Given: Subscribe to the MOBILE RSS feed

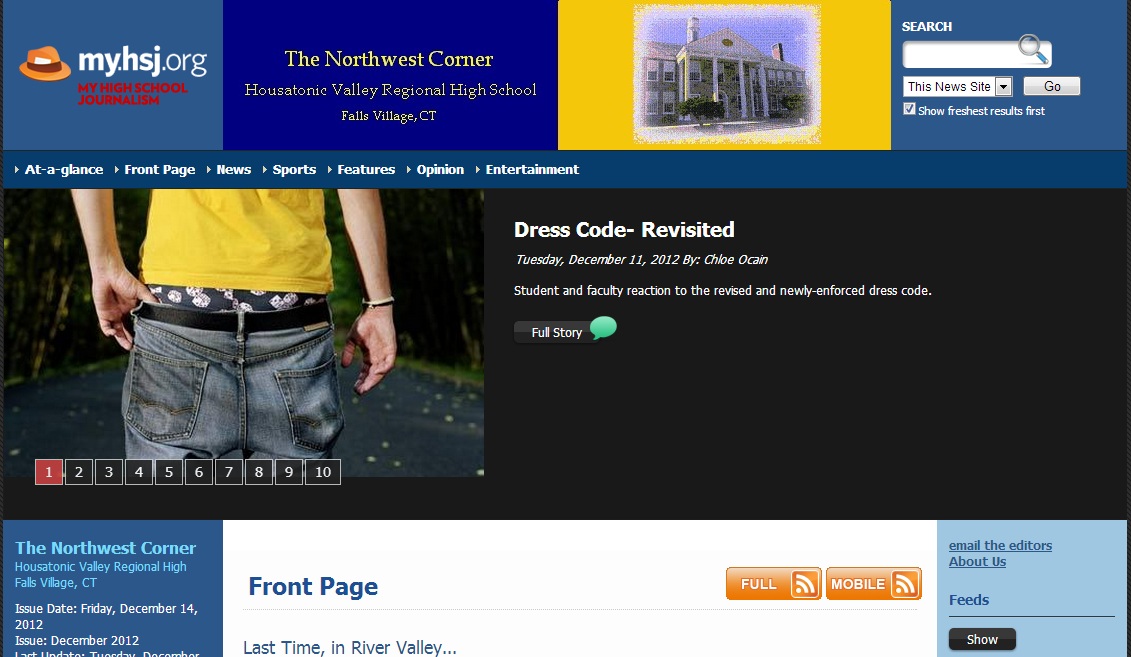Looking at the screenshot, I should (x=873, y=584).
